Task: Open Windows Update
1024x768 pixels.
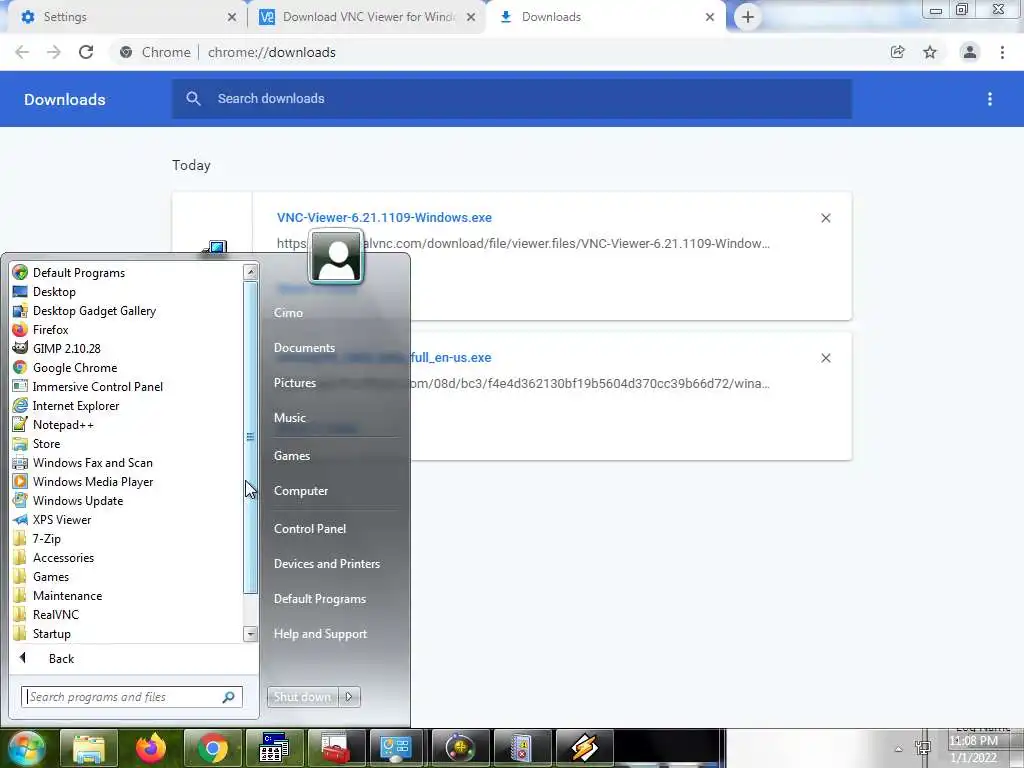Action: (78, 500)
